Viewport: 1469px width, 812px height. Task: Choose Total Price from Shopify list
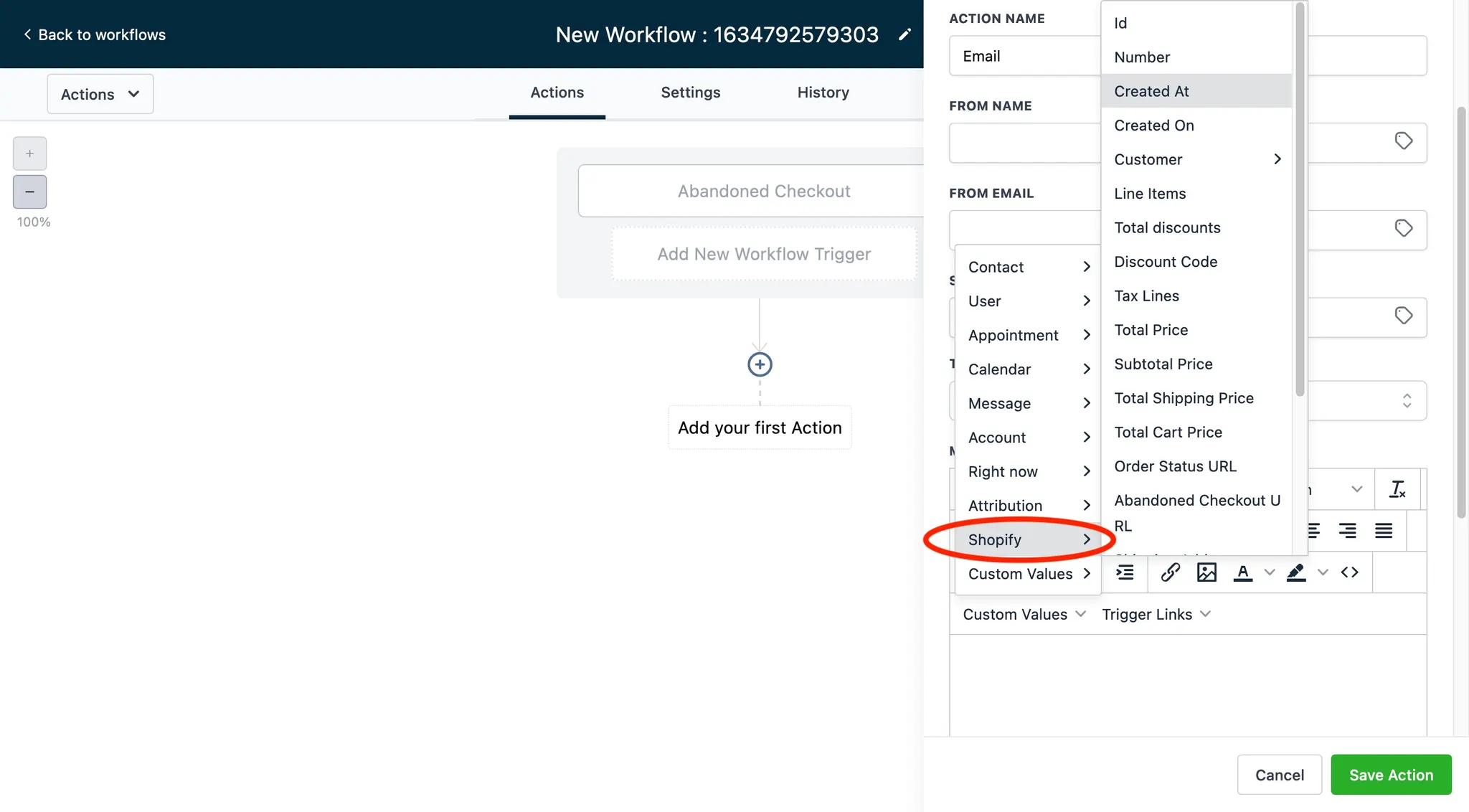point(1151,330)
